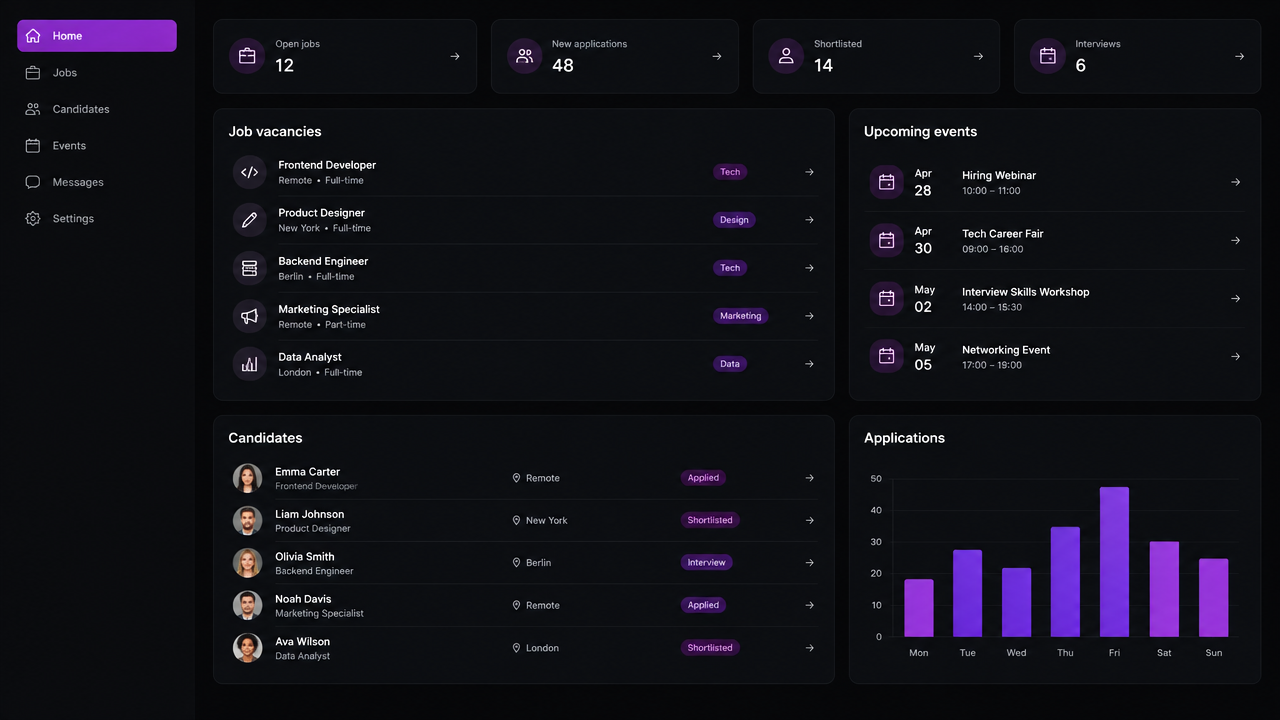Click the Networking Event calendar icon
Viewport: 1280px width, 720px height.
click(886, 356)
